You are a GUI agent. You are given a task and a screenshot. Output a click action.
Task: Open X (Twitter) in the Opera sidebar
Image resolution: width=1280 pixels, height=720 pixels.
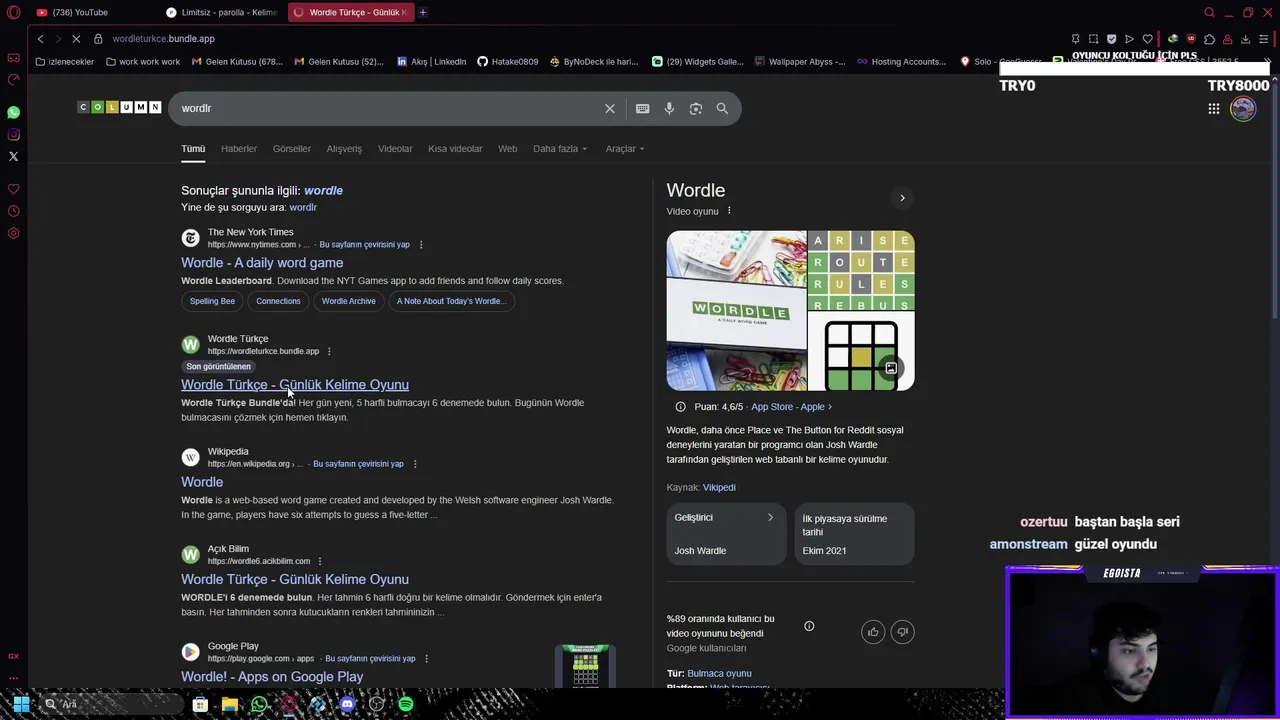click(x=13, y=156)
